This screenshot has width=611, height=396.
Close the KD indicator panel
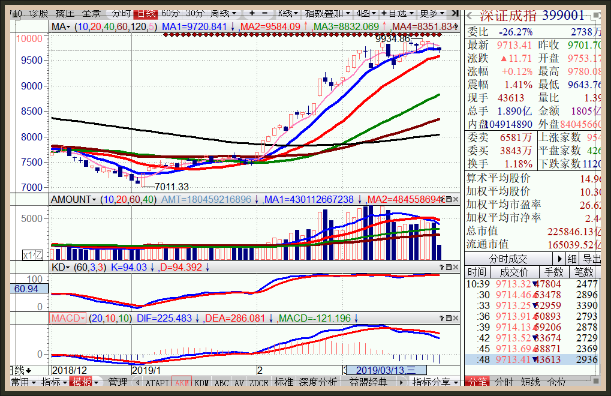click(x=456, y=267)
